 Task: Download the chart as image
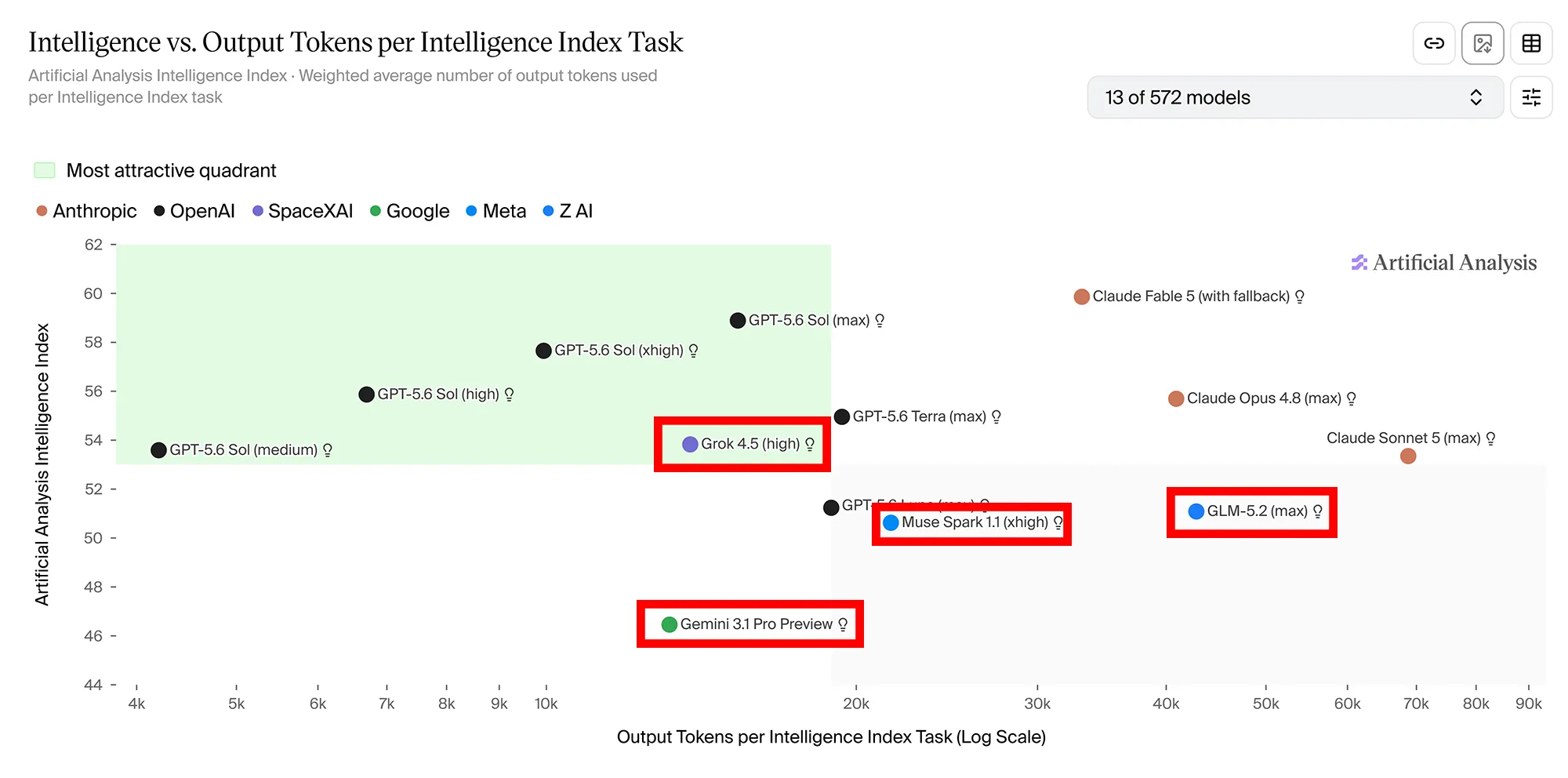(1483, 43)
